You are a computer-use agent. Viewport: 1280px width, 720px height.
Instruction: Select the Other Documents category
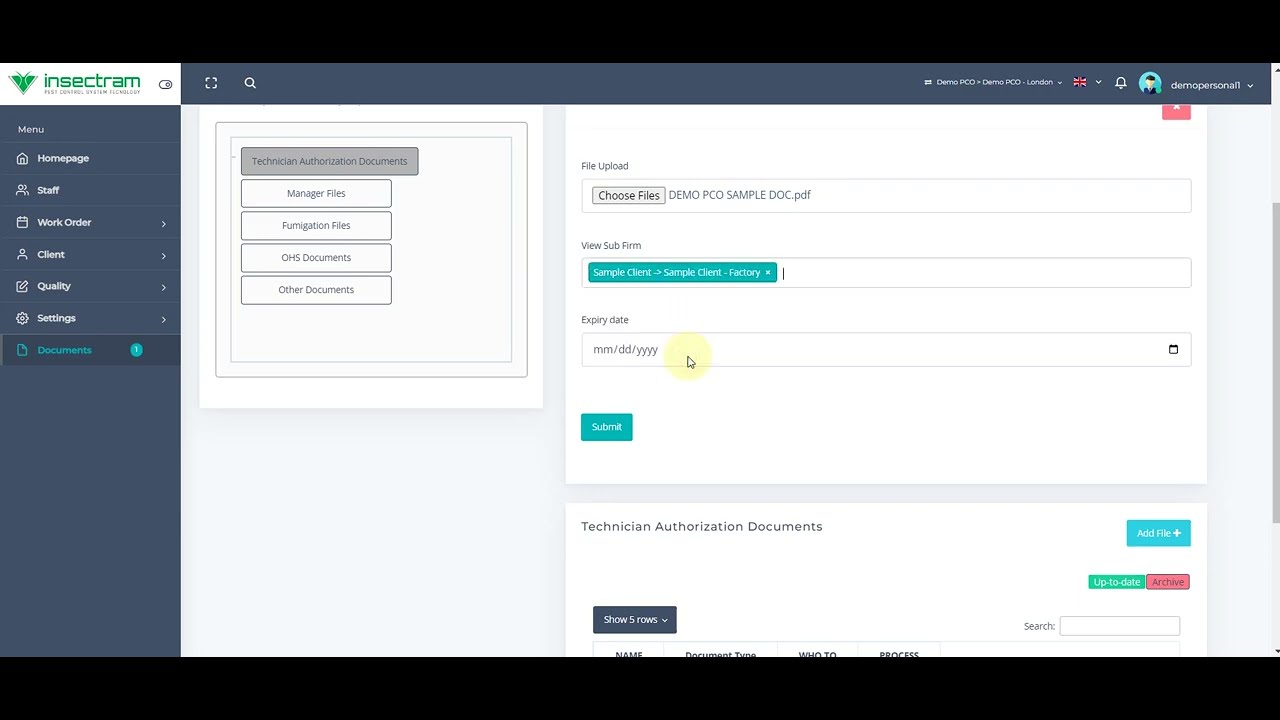316,289
